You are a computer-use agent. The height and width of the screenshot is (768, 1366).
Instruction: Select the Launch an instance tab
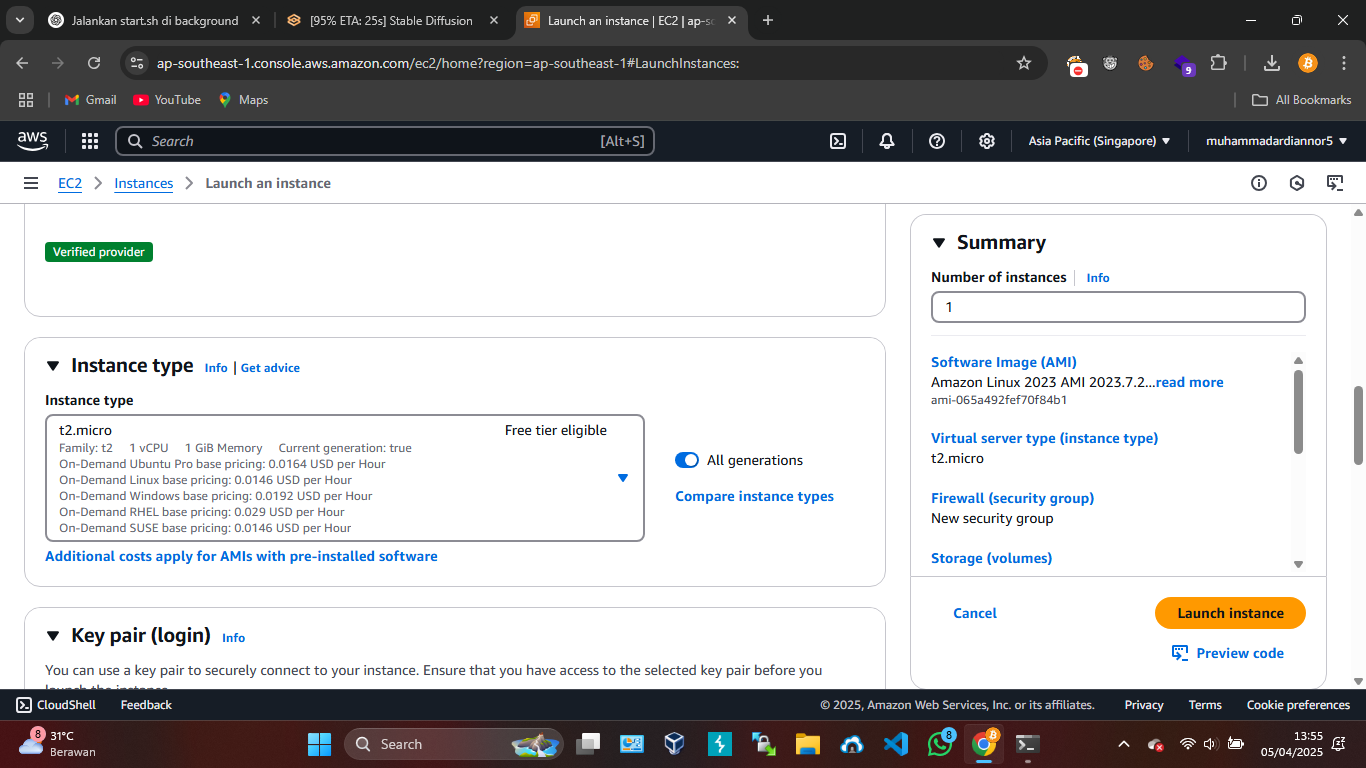(x=631, y=20)
